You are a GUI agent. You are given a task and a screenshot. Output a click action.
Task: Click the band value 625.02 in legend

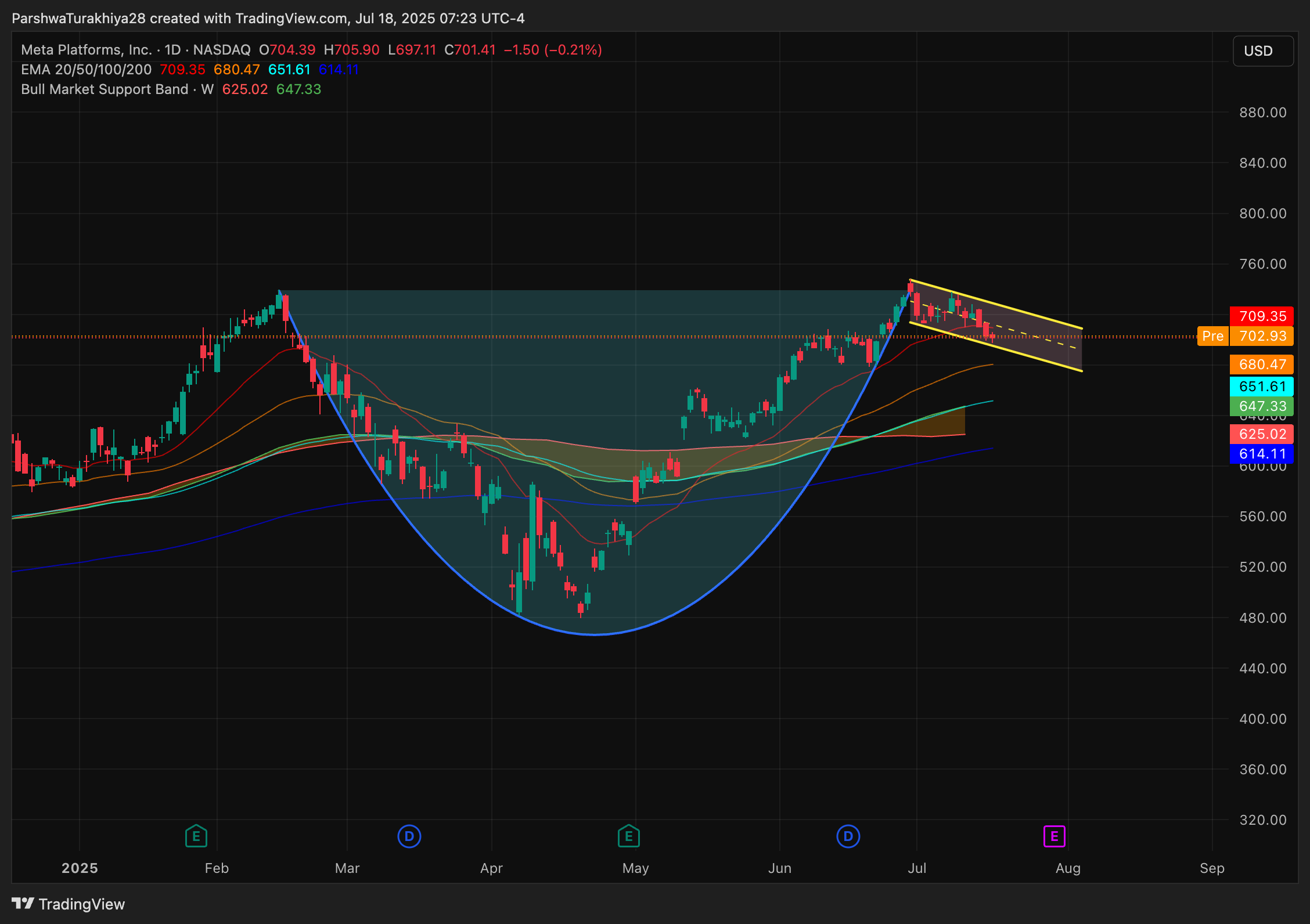click(x=245, y=89)
